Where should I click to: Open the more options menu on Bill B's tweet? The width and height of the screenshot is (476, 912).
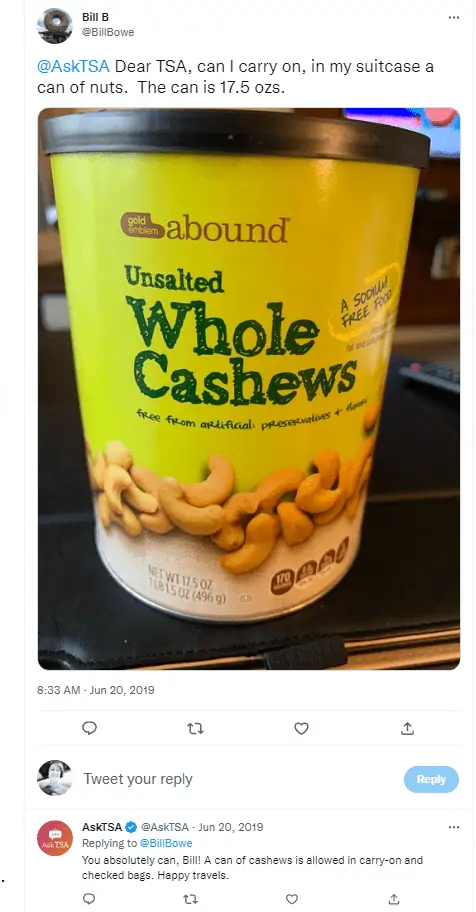454,17
